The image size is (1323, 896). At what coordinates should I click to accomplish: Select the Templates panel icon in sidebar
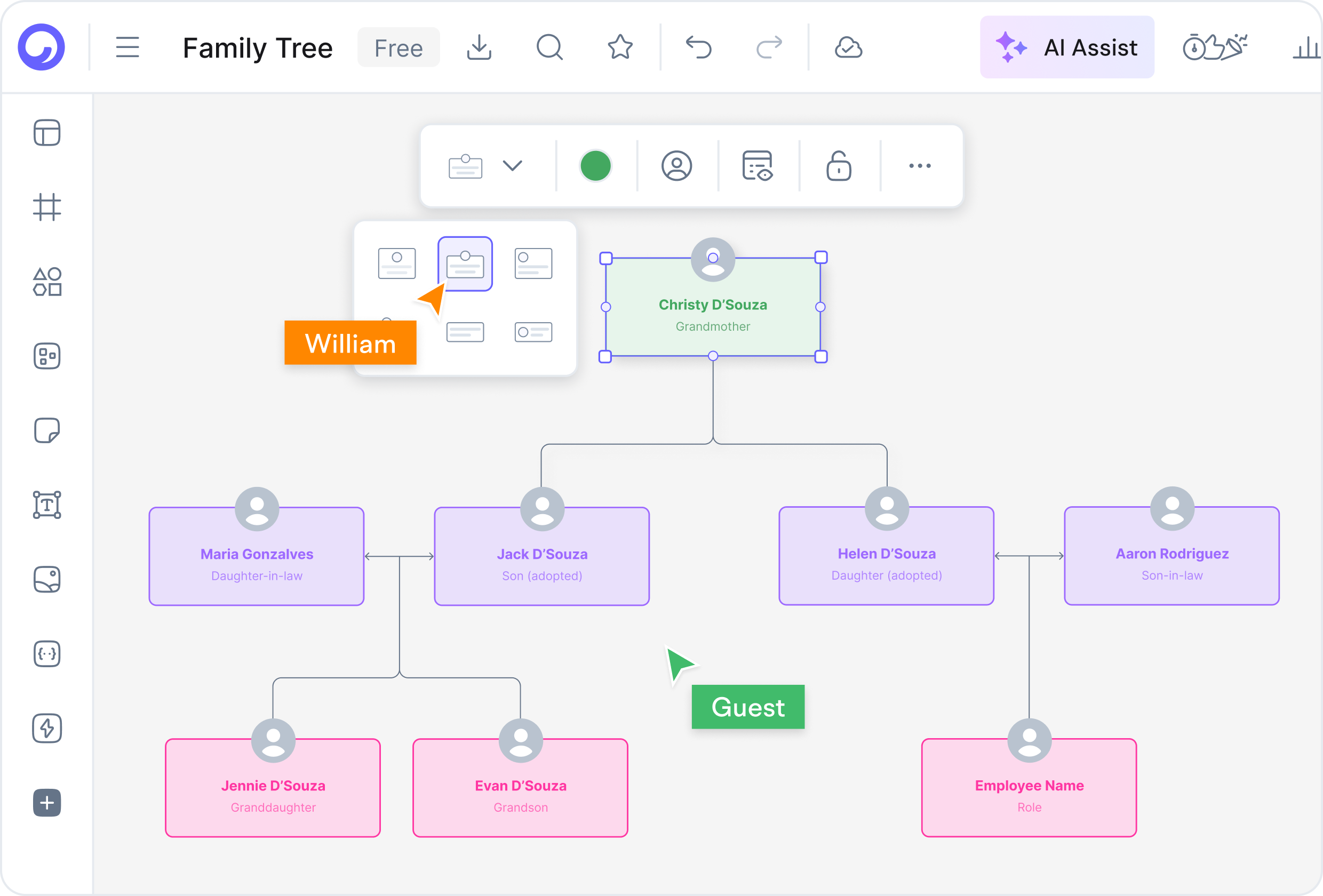click(x=47, y=133)
